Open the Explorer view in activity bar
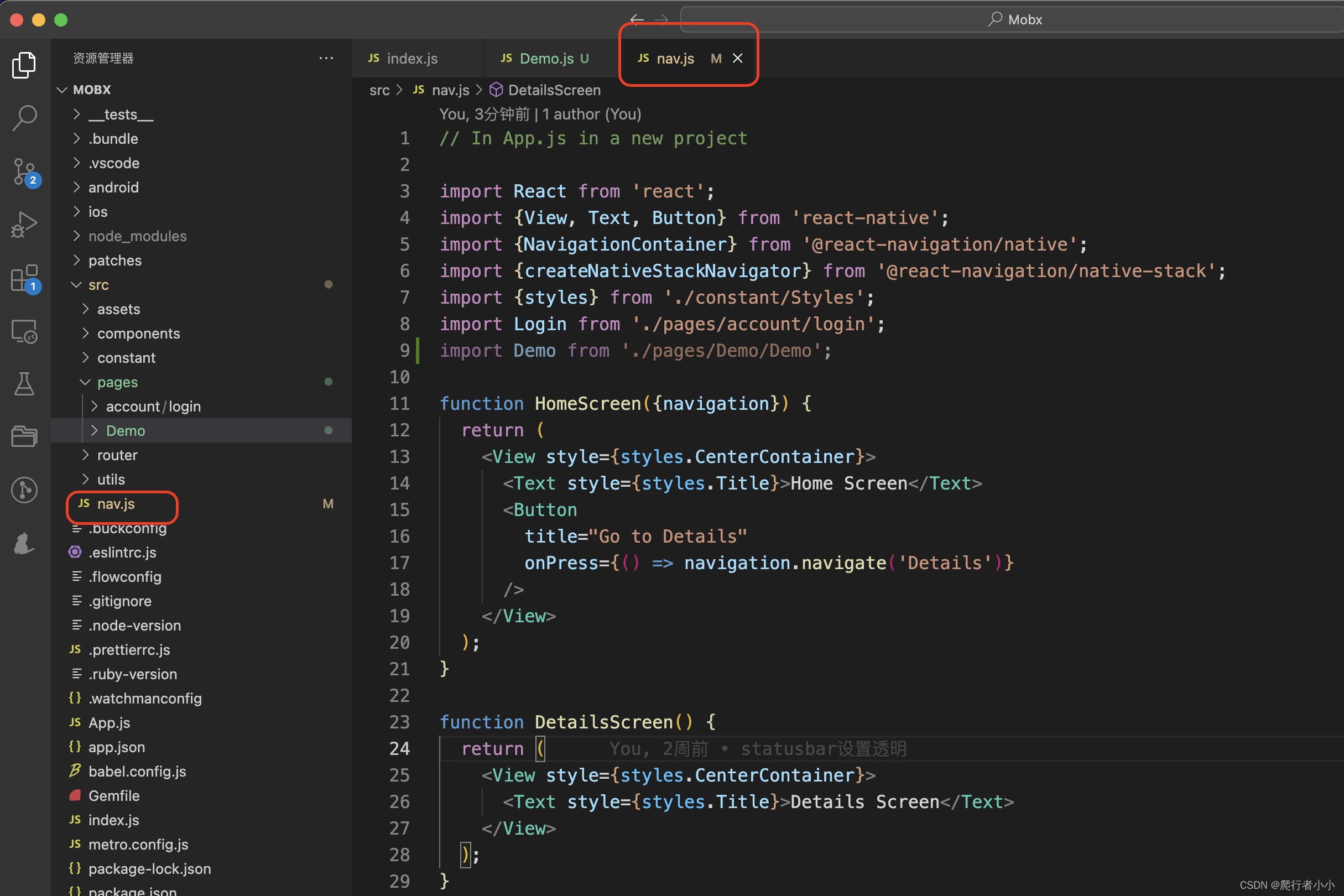The width and height of the screenshot is (1344, 896). tap(24, 65)
